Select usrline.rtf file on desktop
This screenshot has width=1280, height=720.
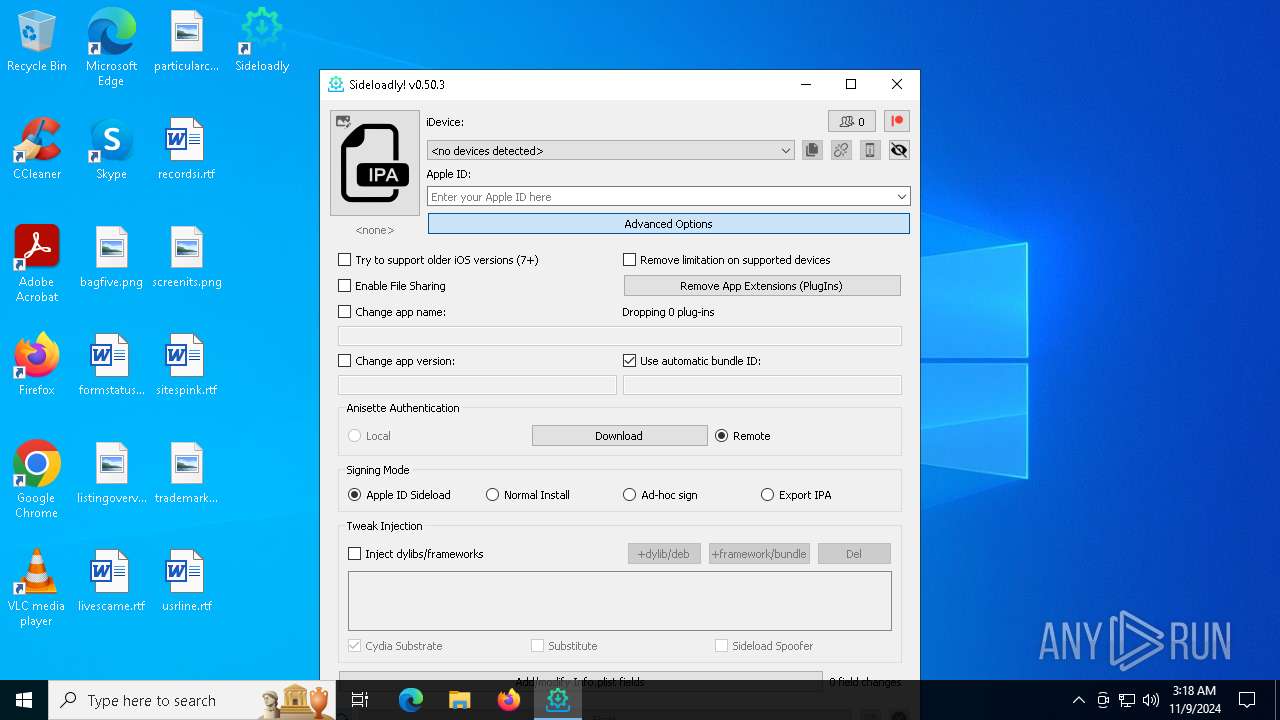[186, 582]
